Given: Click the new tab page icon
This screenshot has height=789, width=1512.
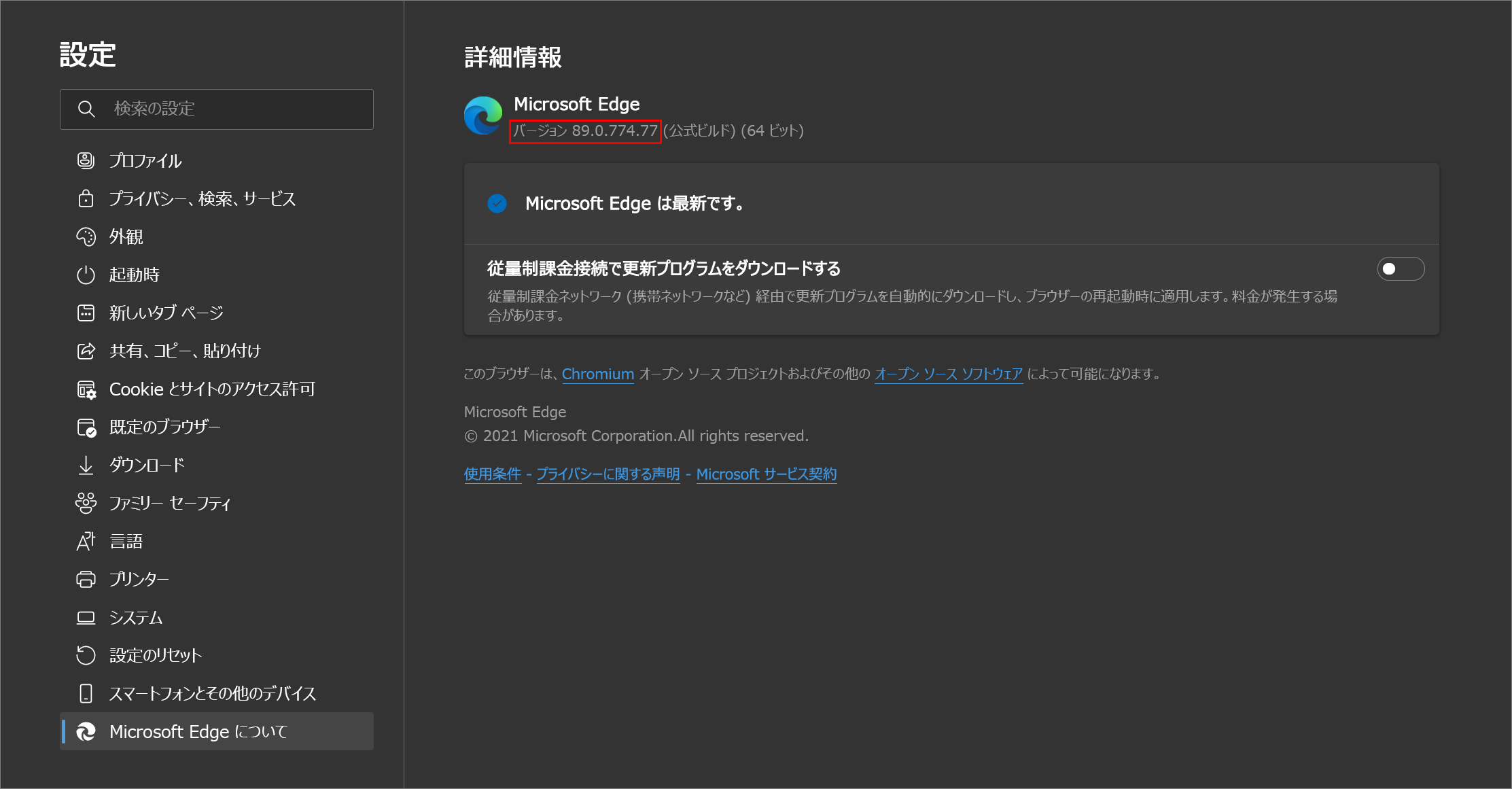Looking at the screenshot, I should pyautogui.click(x=86, y=313).
